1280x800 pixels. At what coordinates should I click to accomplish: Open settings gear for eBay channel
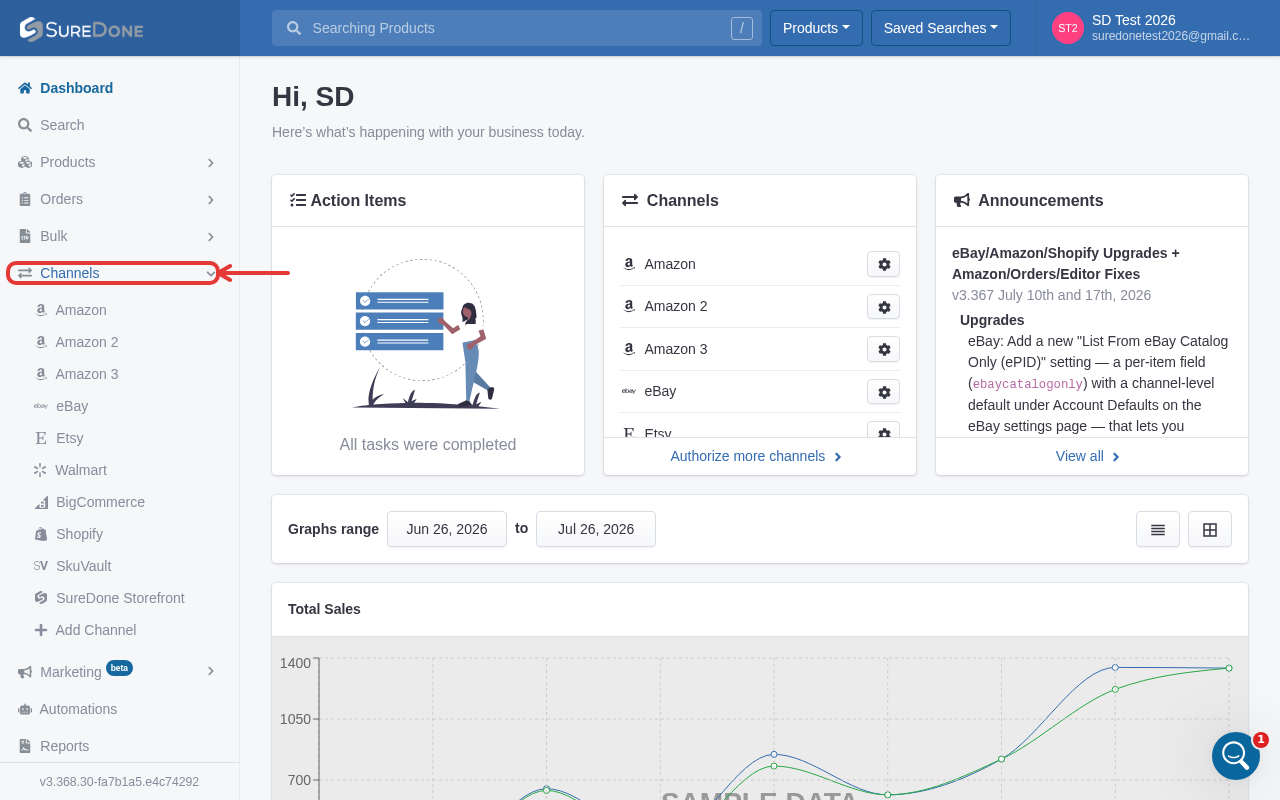pyautogui.click(x=883, y=391)
